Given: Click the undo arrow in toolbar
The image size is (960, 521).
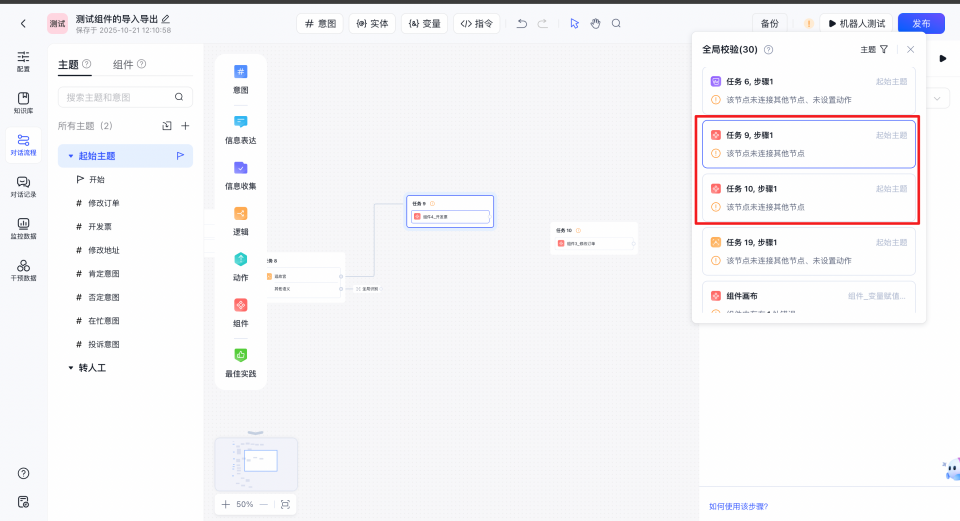Looking at the screenshot, I should [521, 23].
